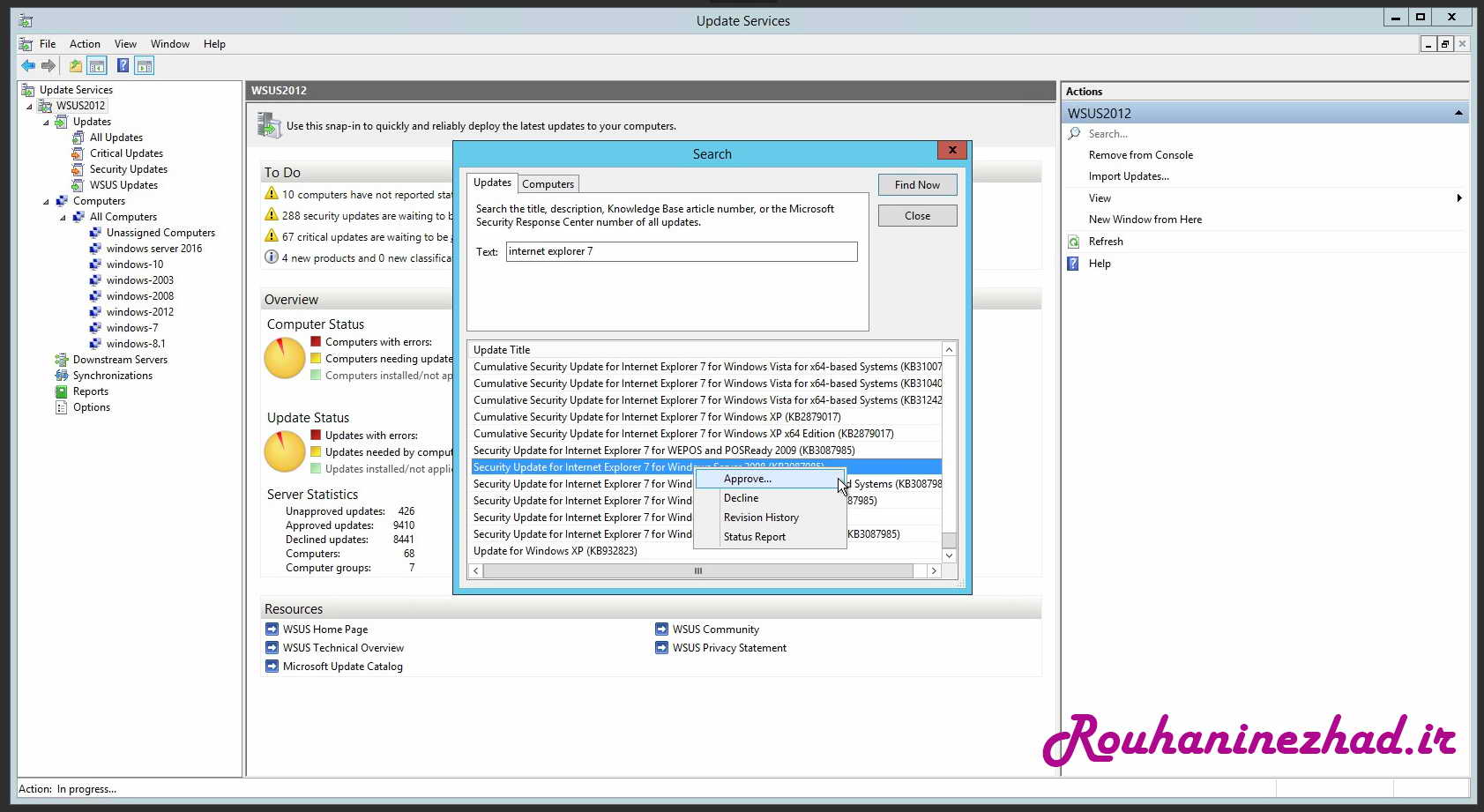Click the WSUS Technical Overview arrow icon
Viewport: 1484px width, 812px height.
(272, 648)
